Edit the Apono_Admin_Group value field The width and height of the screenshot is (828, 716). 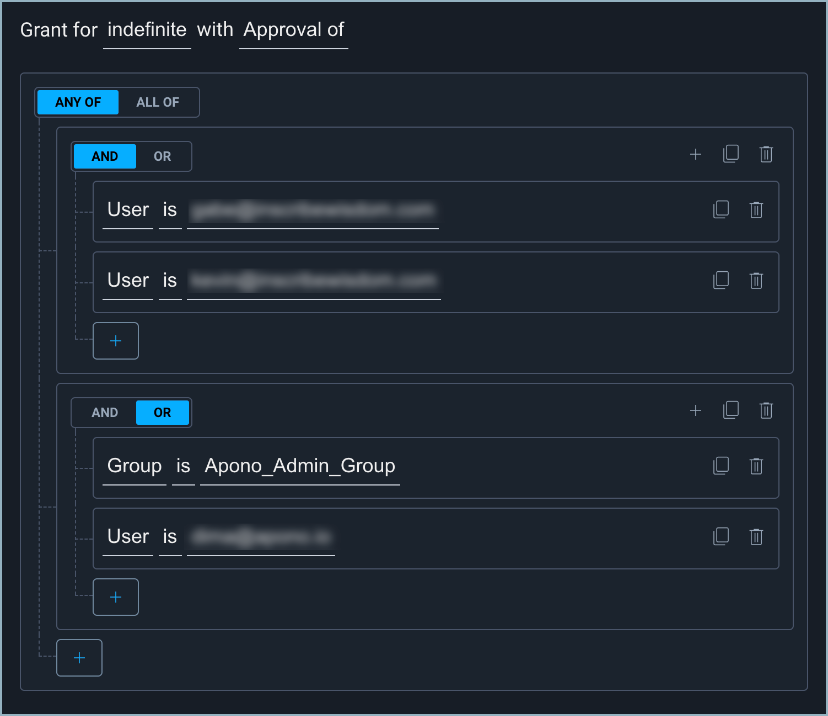click(x=300, y=466)
